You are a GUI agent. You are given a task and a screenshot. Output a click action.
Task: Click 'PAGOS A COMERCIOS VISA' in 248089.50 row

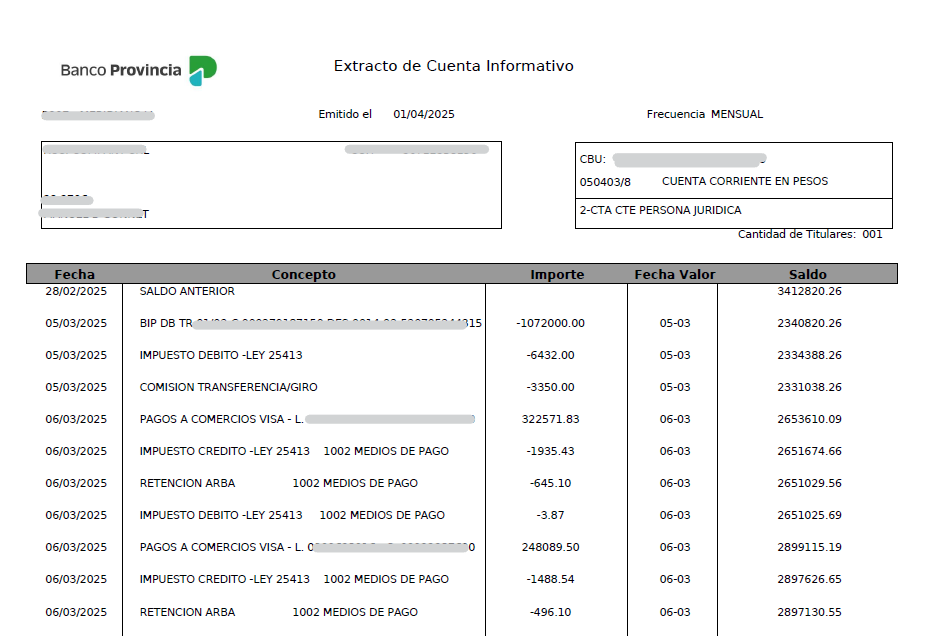(212, 547)
